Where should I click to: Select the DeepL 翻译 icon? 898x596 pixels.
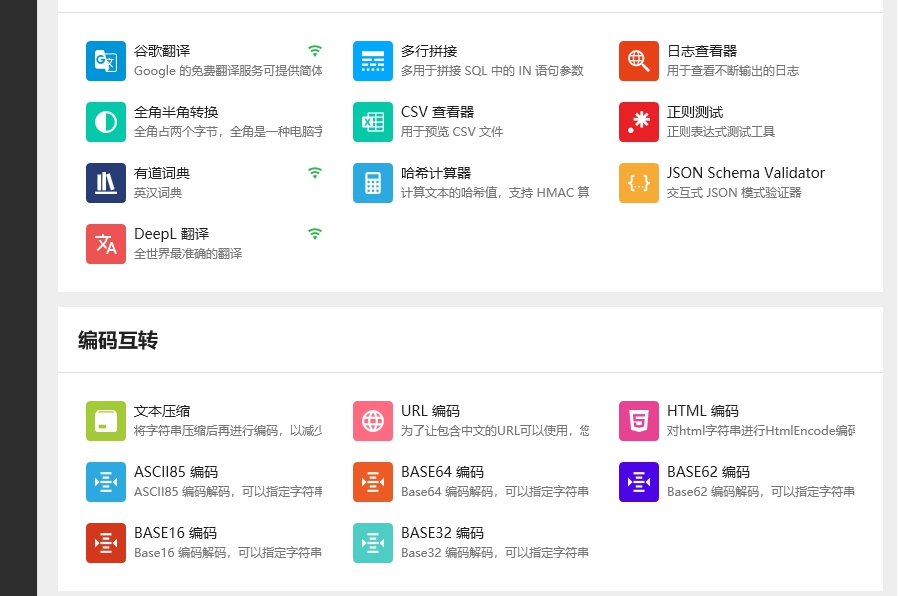click(105, 243)
